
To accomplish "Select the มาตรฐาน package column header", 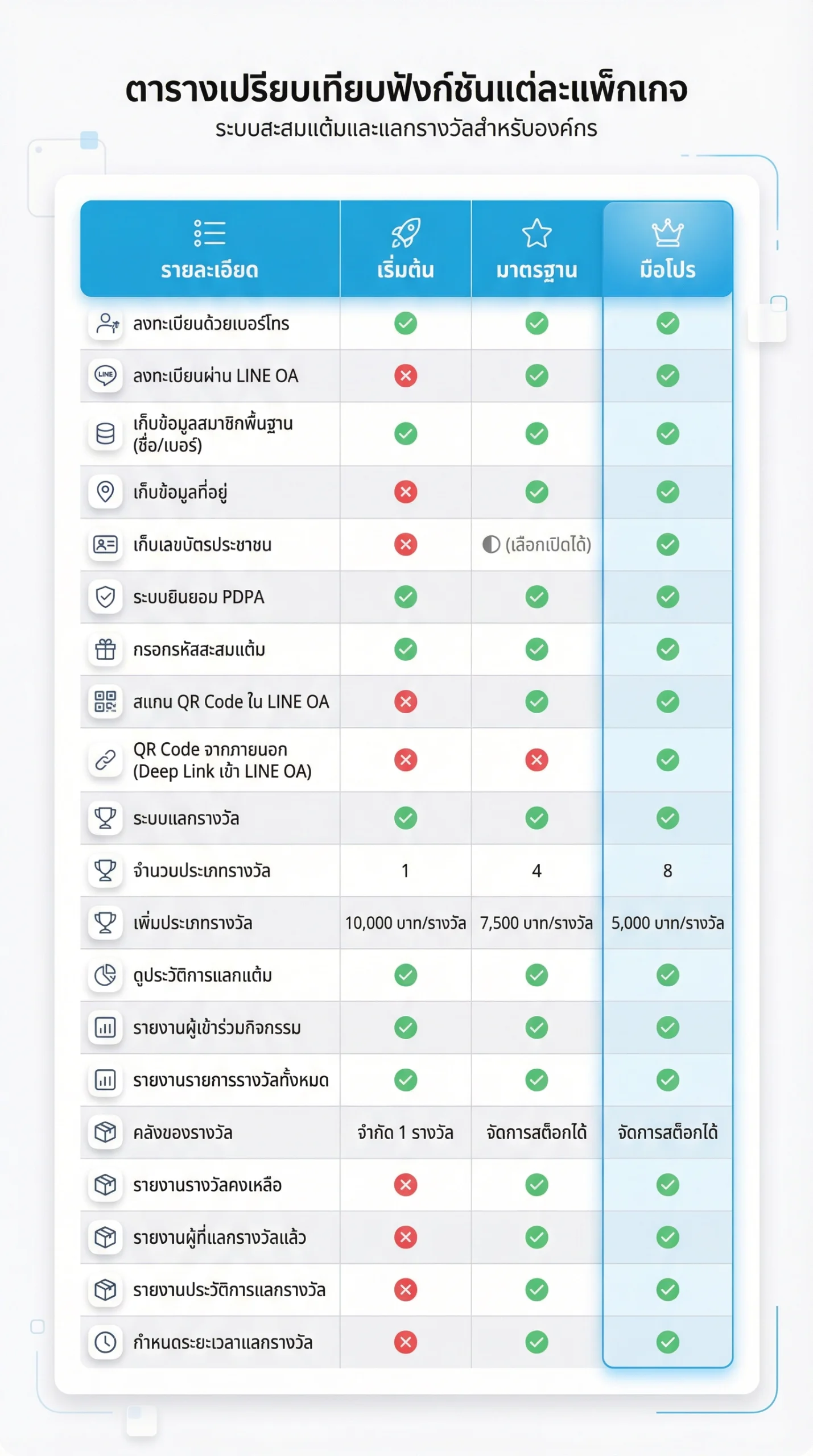I will [537, 269].
